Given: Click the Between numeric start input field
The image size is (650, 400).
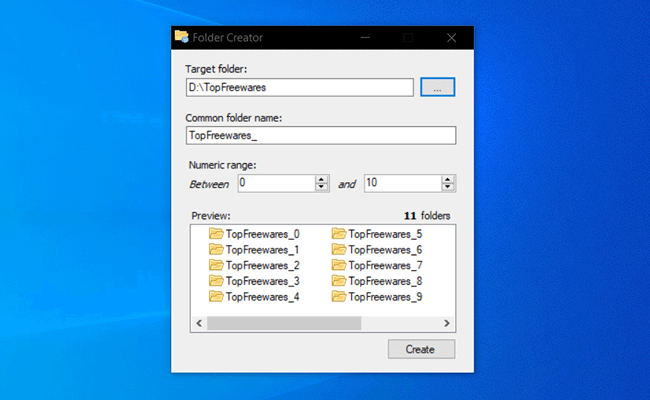Looking at the screenshot, I should [x=275, y=183].
